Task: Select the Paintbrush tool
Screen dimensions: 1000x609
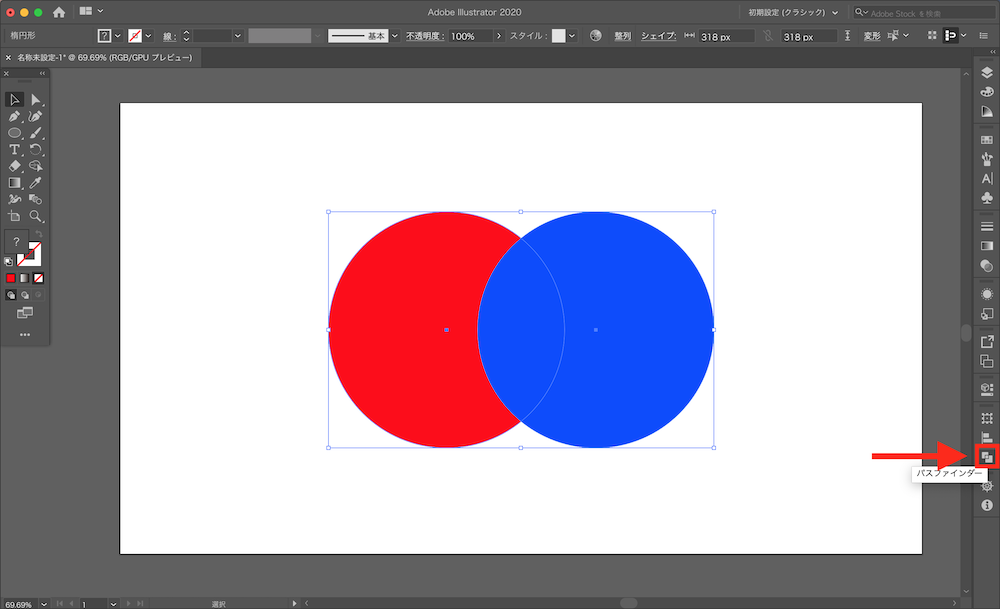Action: coord(36,133)
